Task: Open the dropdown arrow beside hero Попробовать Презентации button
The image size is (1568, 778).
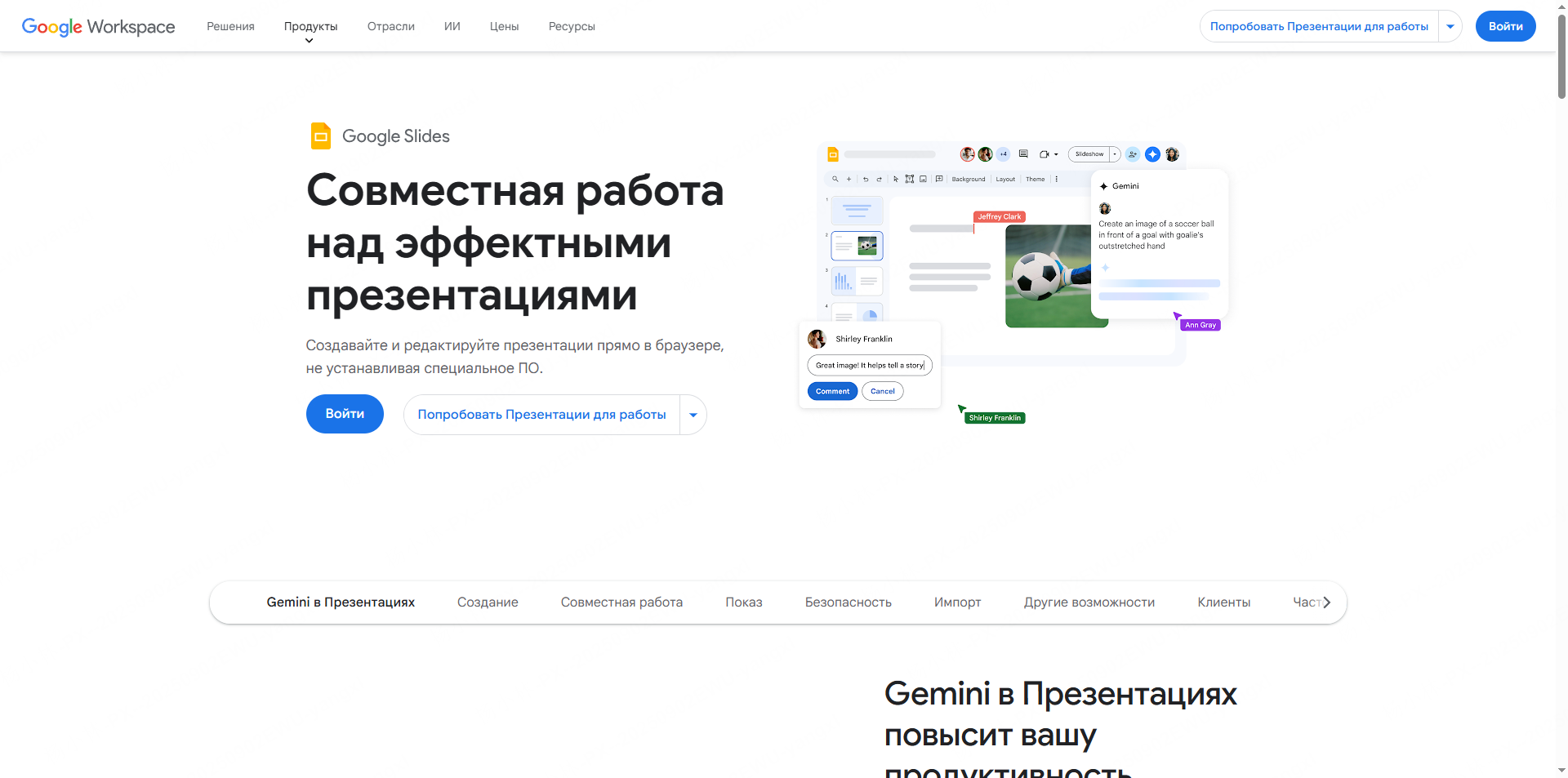Action: [693, 415]
